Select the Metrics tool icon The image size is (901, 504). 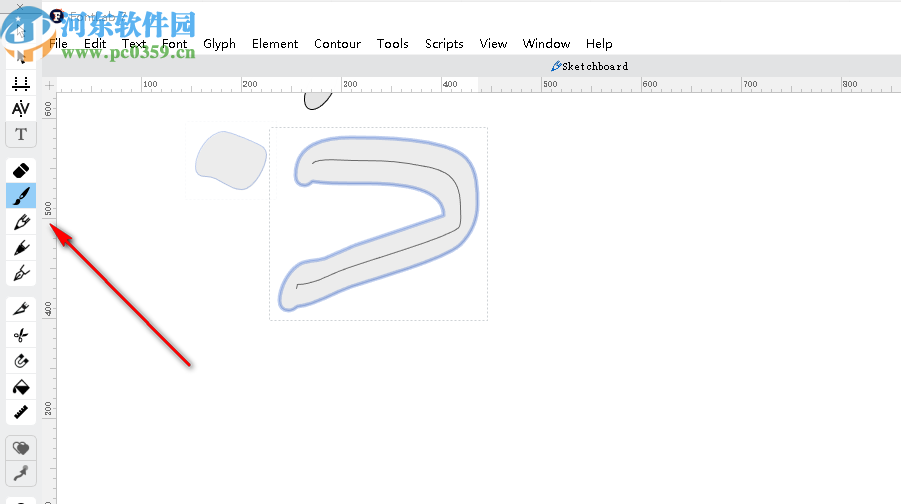[x=21, y=84]
